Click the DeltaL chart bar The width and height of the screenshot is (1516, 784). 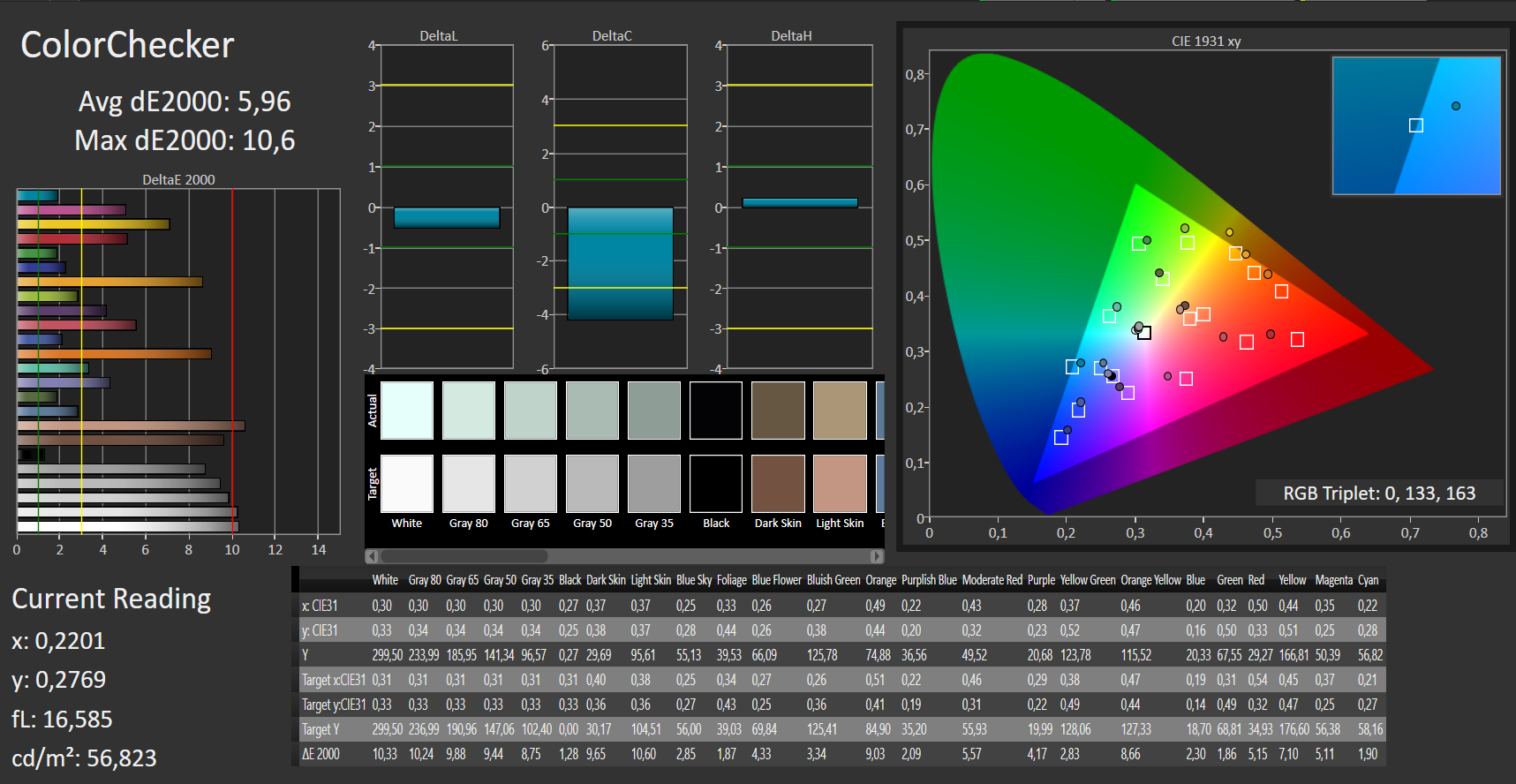pyautogui.click(x=447, y=217)
